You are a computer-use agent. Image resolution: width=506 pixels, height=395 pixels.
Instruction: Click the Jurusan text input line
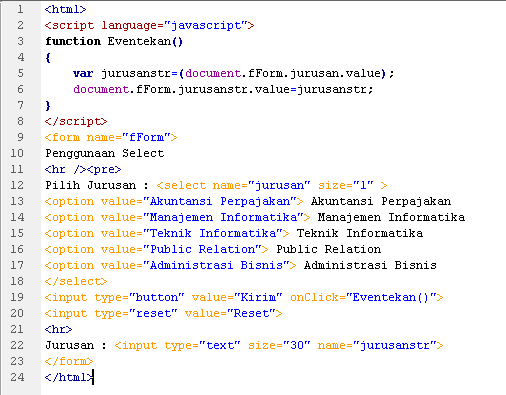pos(244,345)
